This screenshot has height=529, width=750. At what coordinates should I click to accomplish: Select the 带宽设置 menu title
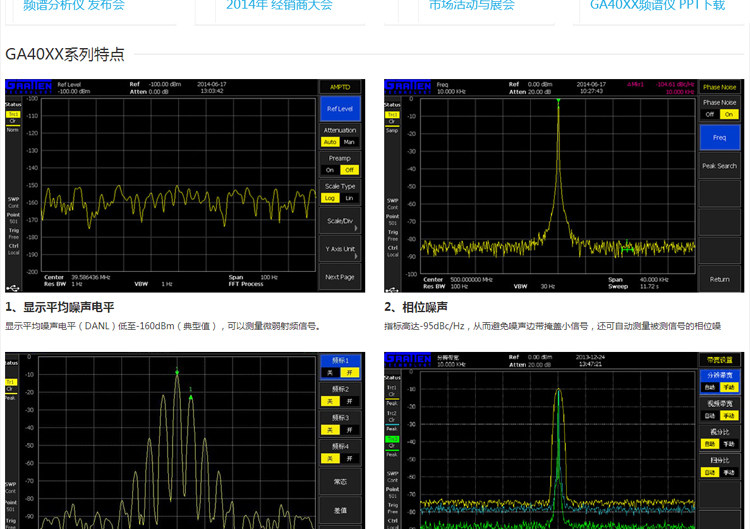pos(719,360)
